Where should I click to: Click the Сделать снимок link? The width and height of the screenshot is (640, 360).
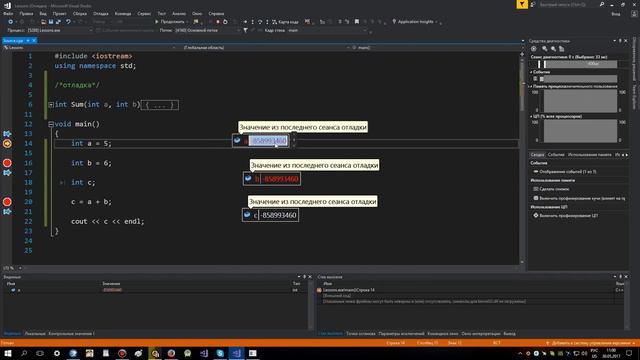554,189
